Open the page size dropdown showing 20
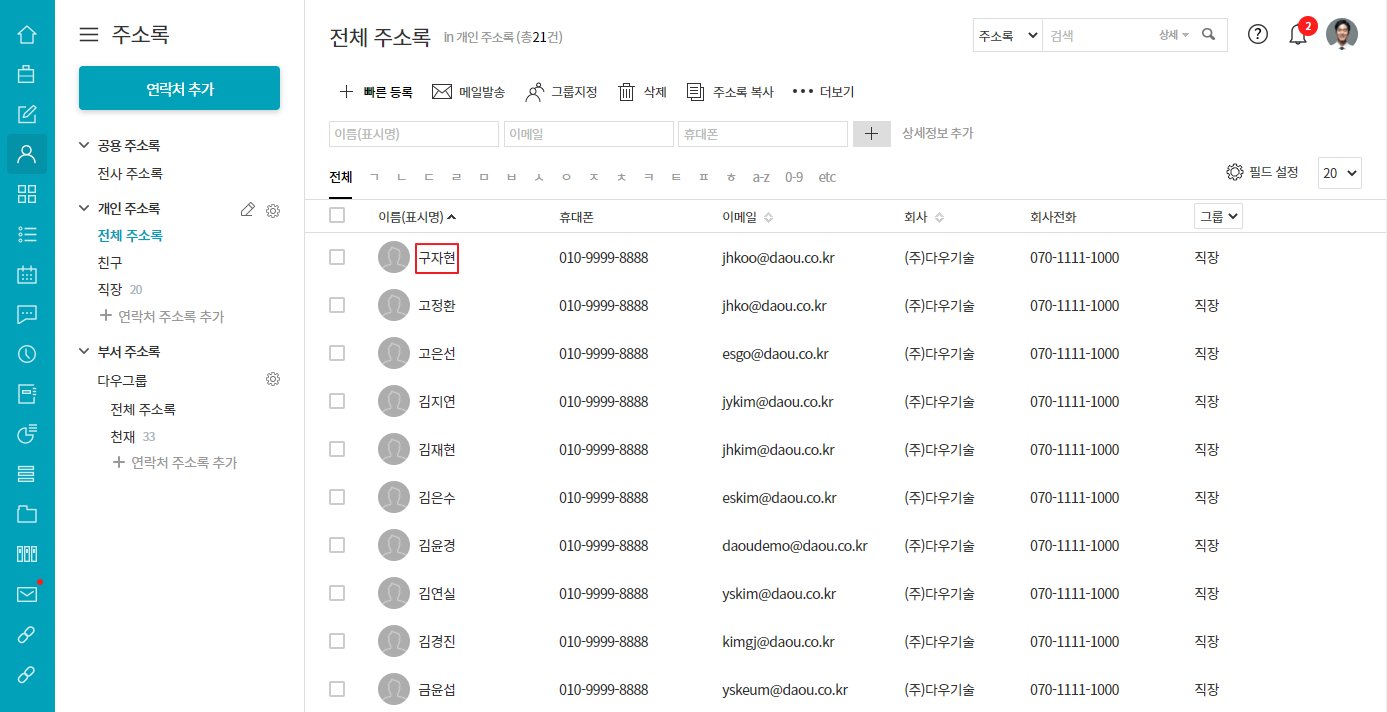 [1340, 172]
